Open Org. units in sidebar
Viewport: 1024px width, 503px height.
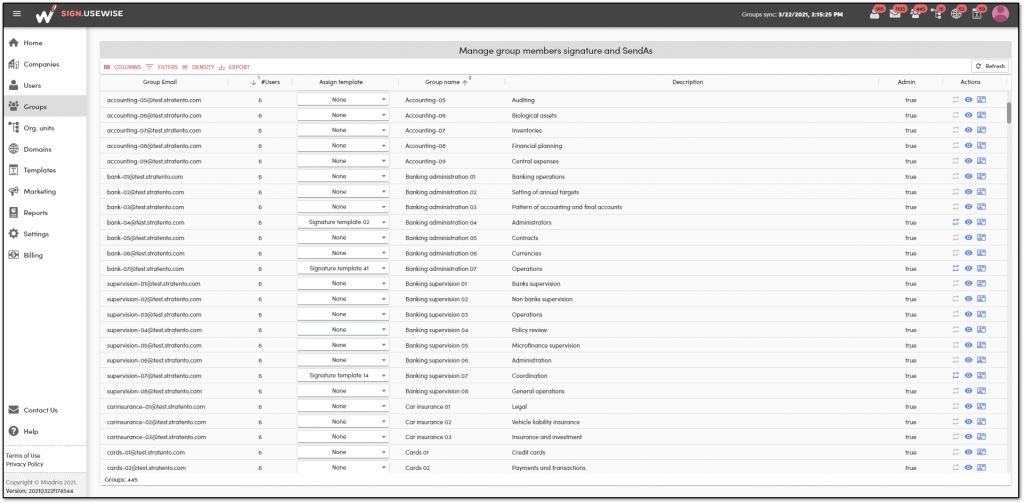click(x=44, y=128)
